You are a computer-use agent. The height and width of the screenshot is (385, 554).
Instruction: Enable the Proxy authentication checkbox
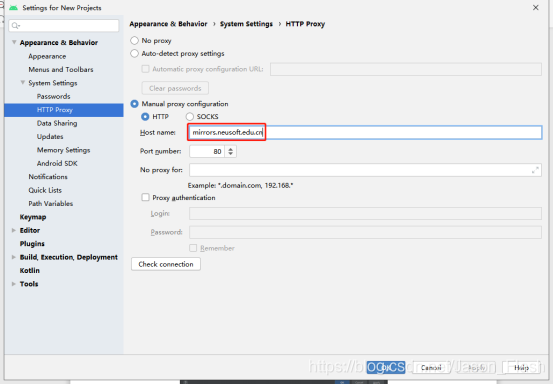pyautogui.click(x=145, y=197)
